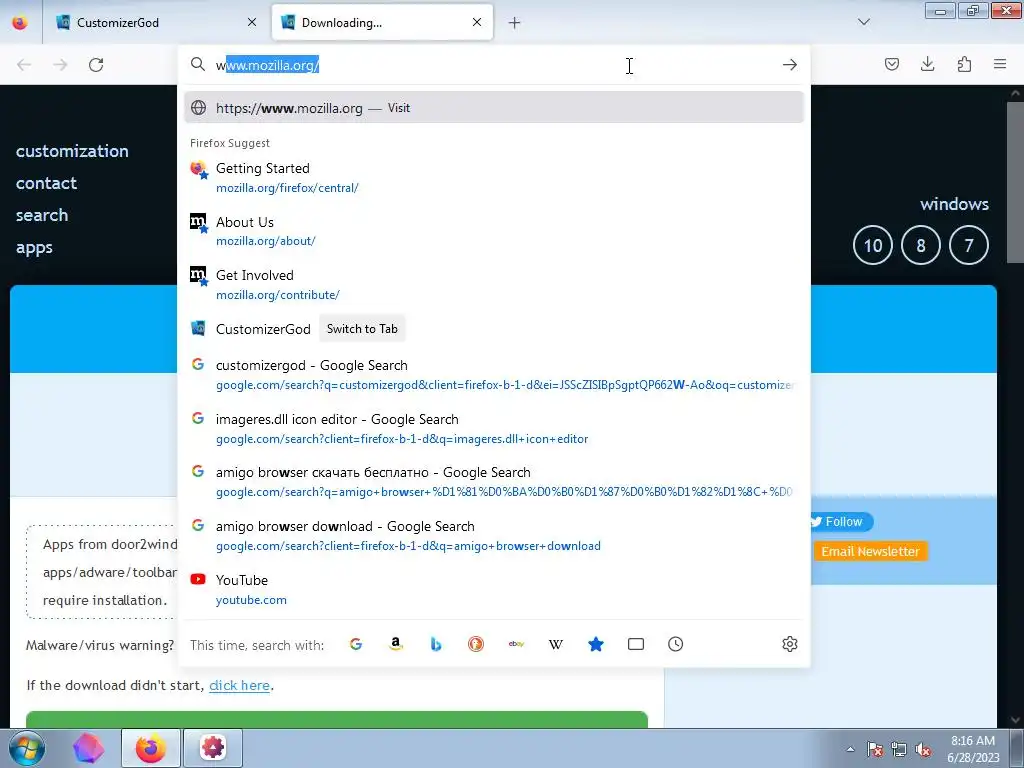This screenshot has width=1024, height=768.
Task: Search with Wikipedia this time
Action: point(556,644)
